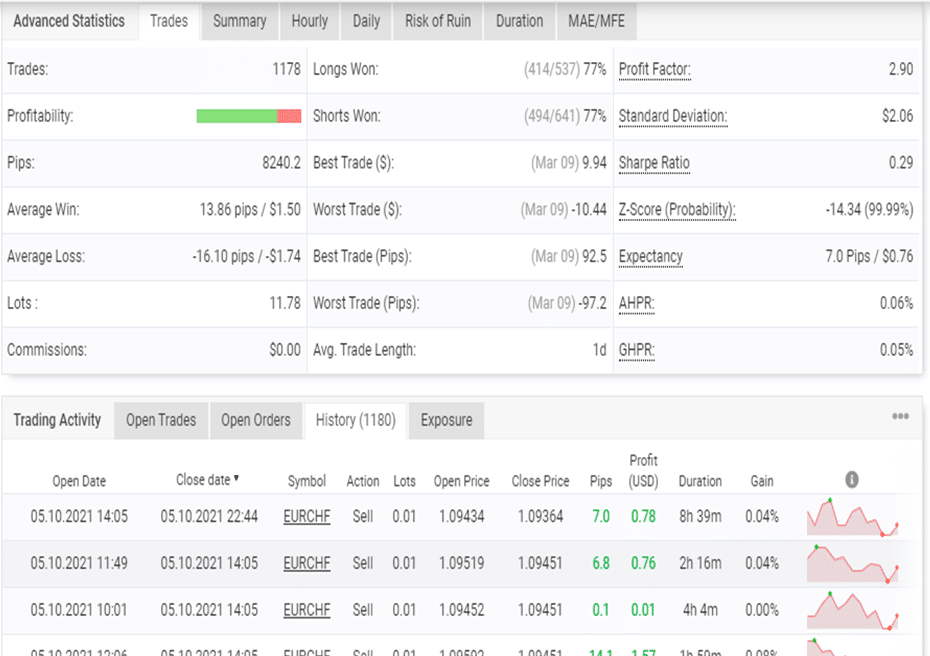View the Daily tab

coord(366,20)
